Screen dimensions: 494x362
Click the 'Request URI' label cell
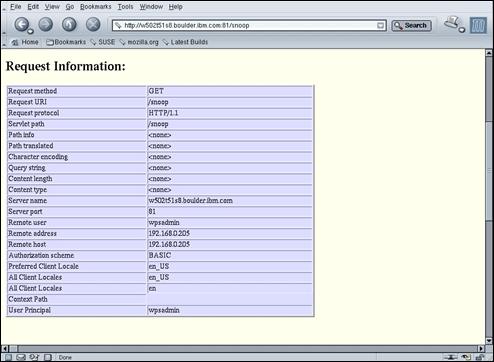point(77,102)
